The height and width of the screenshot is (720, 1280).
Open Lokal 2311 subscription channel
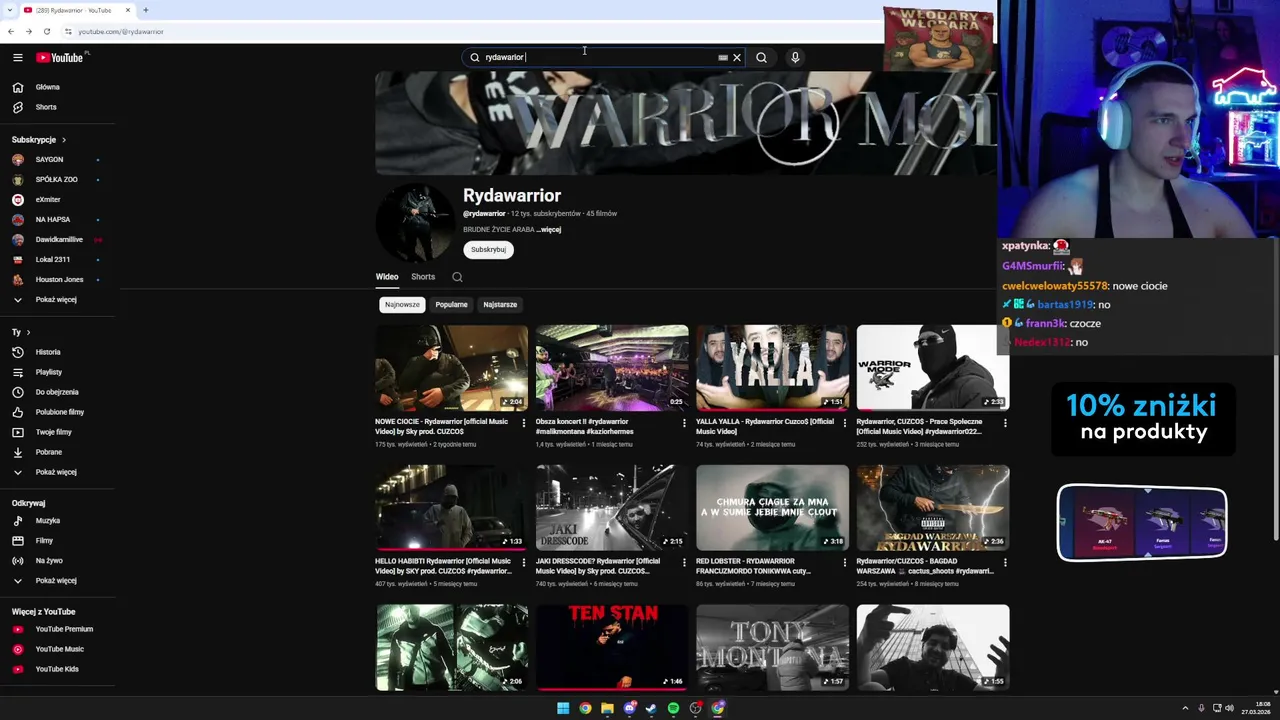click(52, 260)
